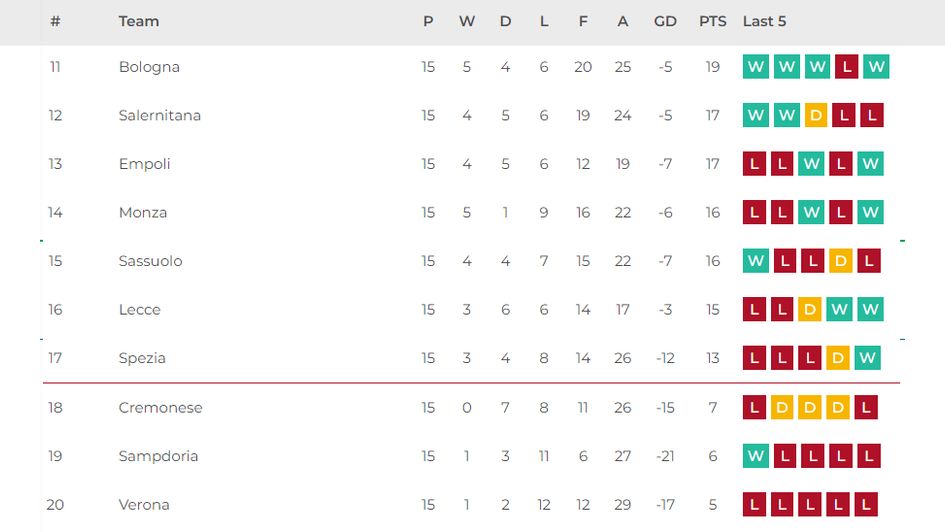This screenshot has width=945, height=532.
Task: Sort table by PTS column header
Action: (x=712, y=21)
